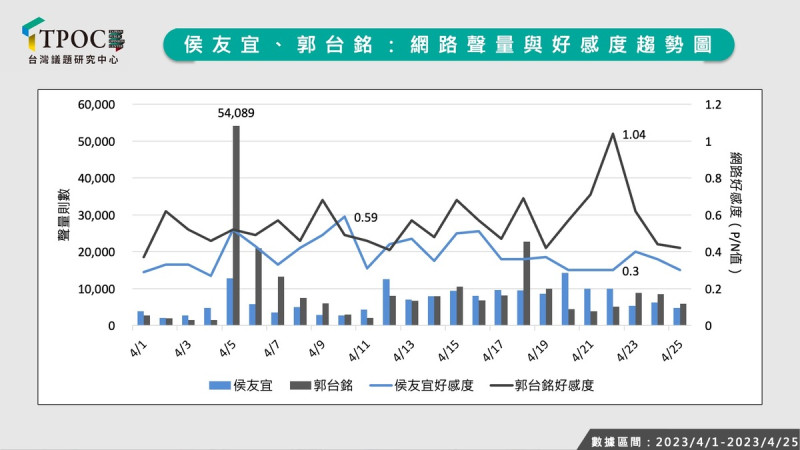Click the 10,000 left axis value
The image size is (800, 450).
tap(96, 289)
